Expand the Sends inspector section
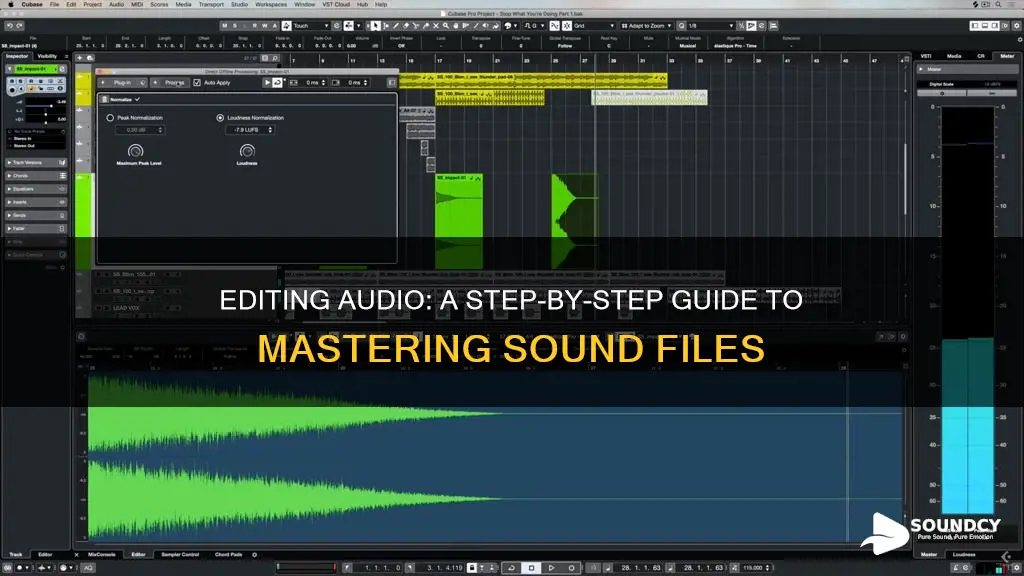The width and height of the screenshot is (1024, 576). [x=36, y=215]
